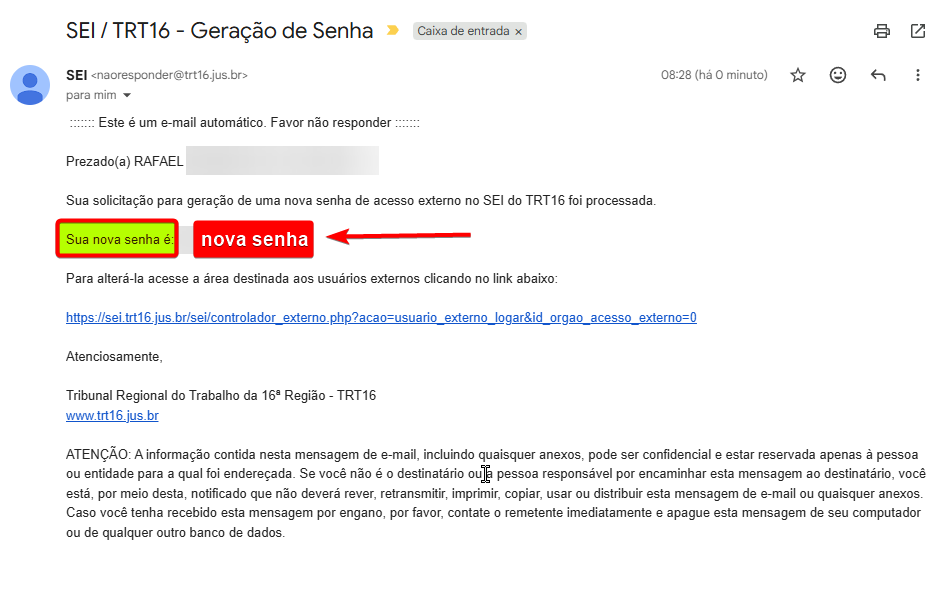
Task: Remove the Caixa de entrada label
Action: [x=518, y=31]
